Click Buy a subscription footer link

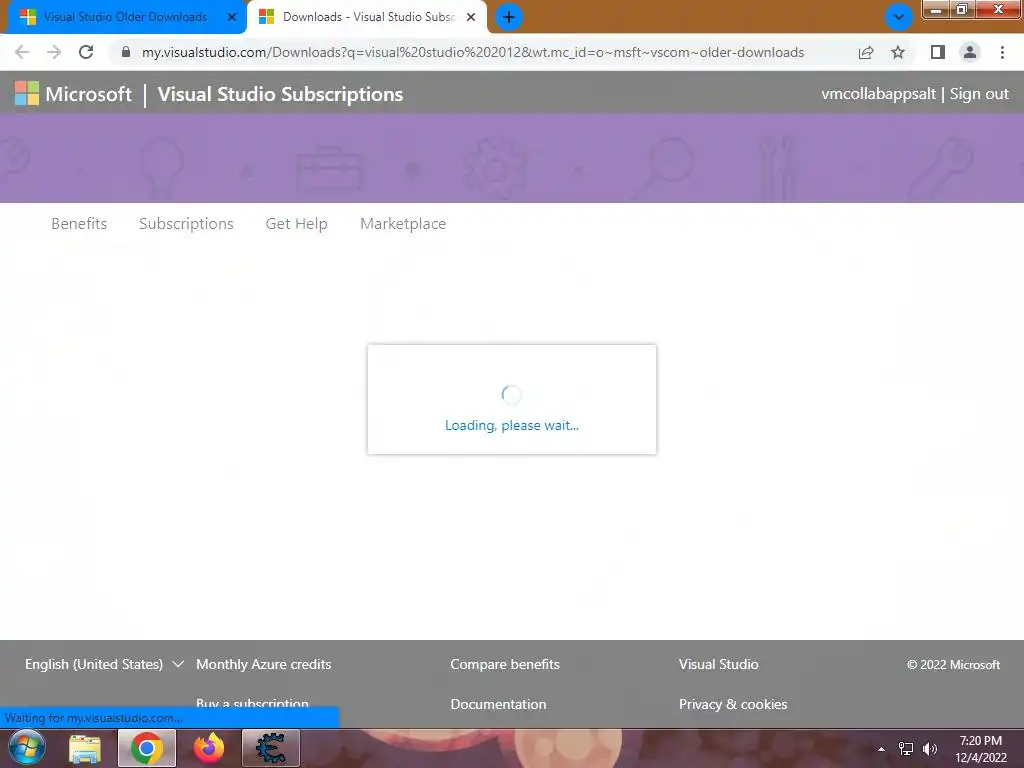252,702
